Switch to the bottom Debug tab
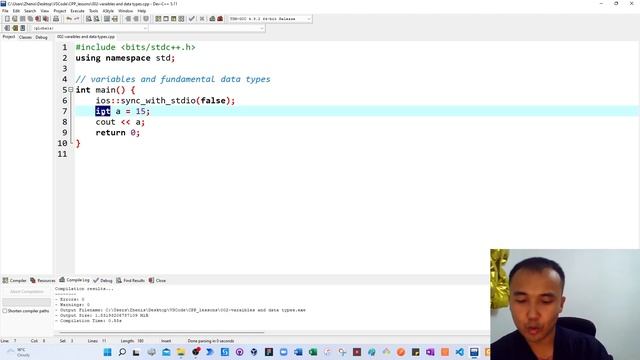The image size is (640, 360). (x=103, y=280)
